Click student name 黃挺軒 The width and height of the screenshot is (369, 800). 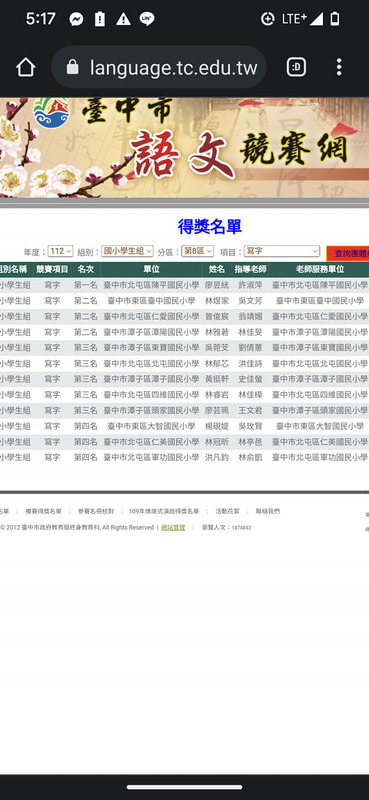tap(217, 379)
